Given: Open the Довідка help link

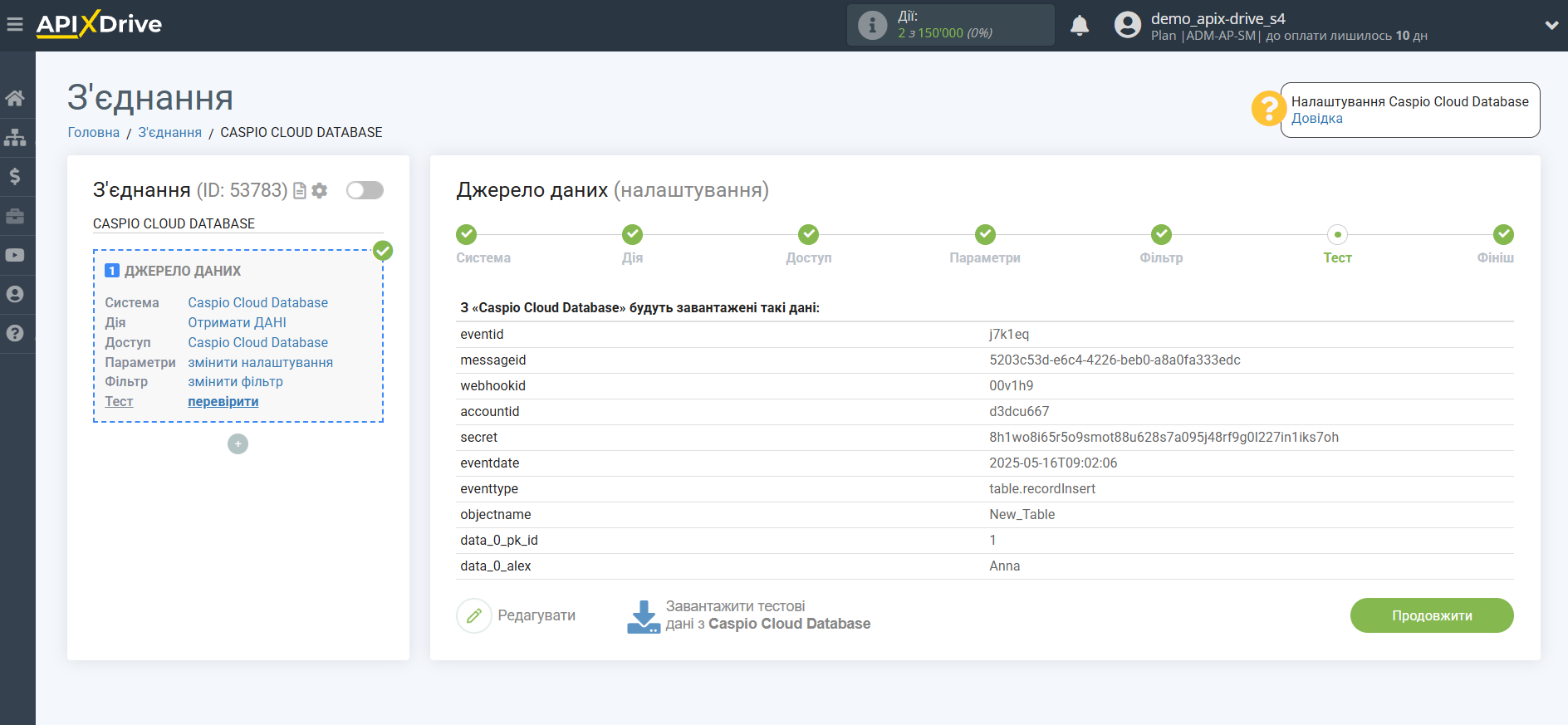Looking at the screenshot, I should (x=1316, y=119).
